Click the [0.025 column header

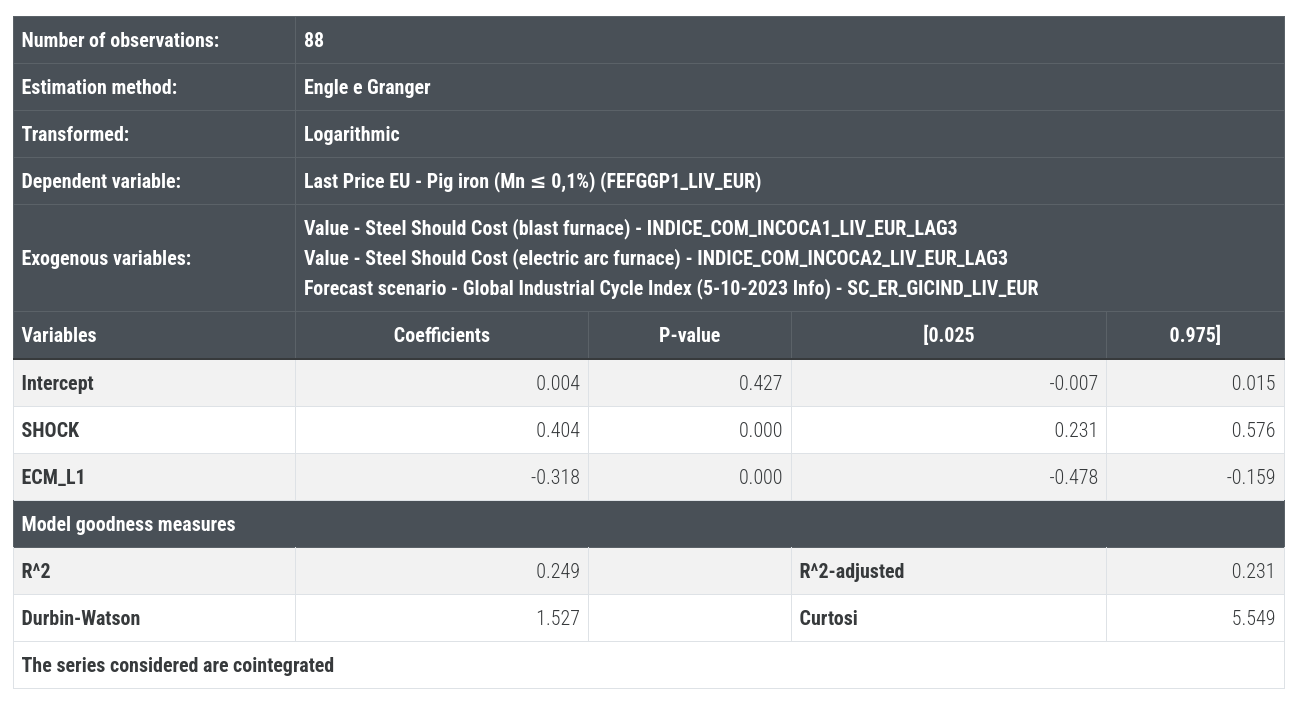point(948,335)
